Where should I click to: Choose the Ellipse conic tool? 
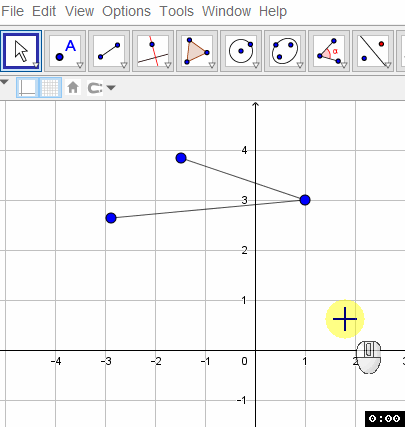pos(285,51)
